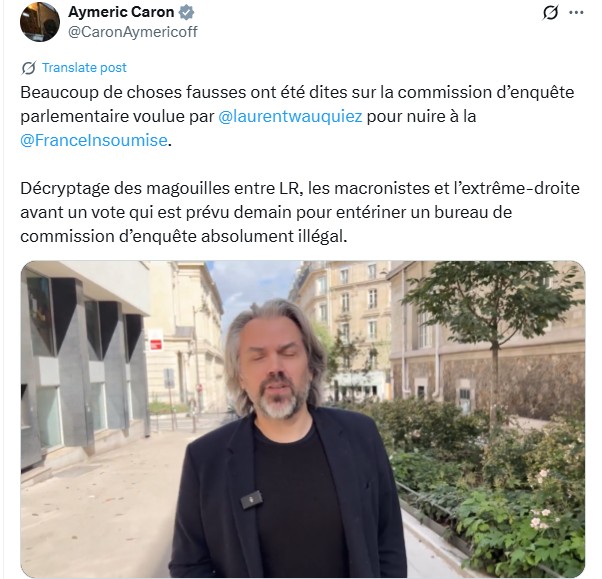Click the blue verified badge
This screenshot has height=579, width=602.
pyautogui.click(x=187, y=12)
